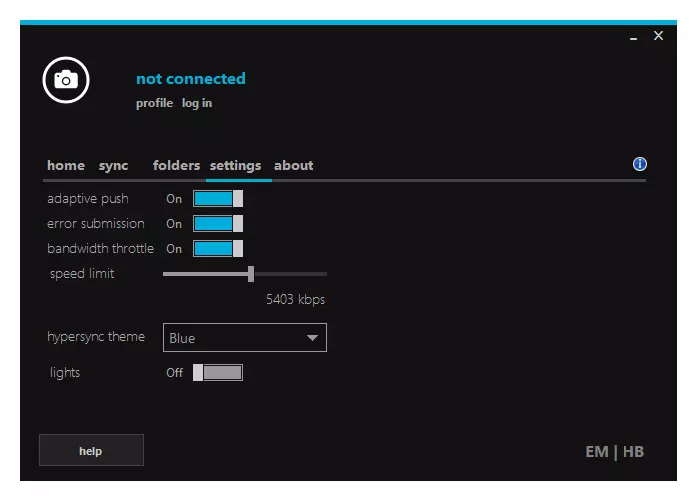697x501 pixels.
Task: Toggle bandwidth throttle off
Action: tap(218, 249)
